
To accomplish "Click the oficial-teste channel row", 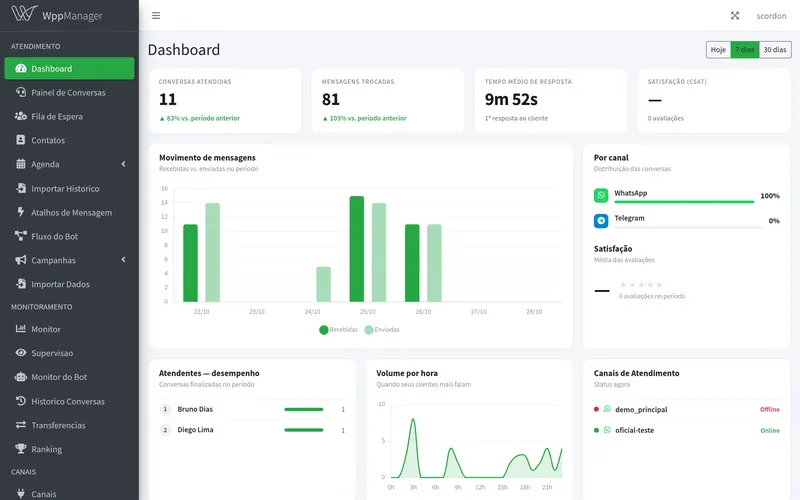I will tap(686, 430).
